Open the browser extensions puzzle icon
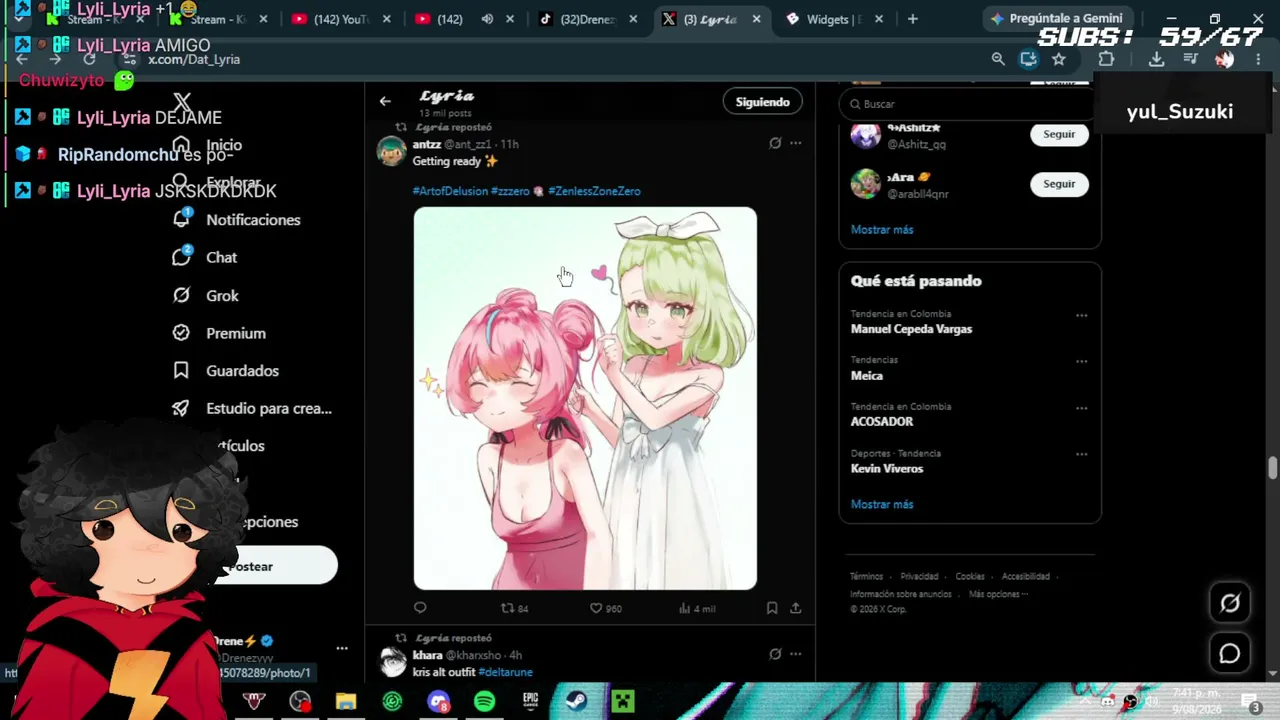 [1106, 59]
